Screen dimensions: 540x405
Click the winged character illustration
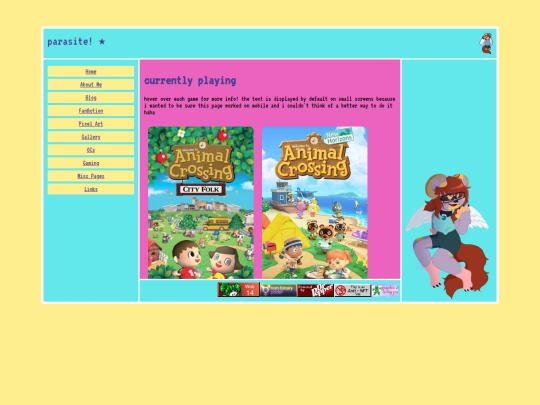(x=448, y=236)
